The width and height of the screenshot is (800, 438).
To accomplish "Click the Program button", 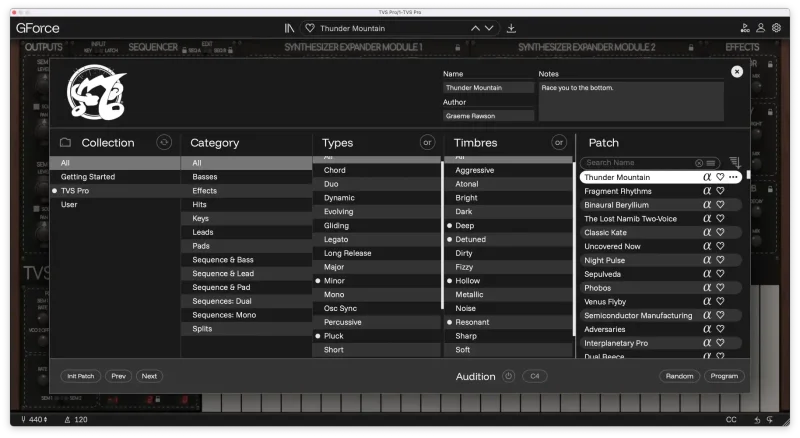I will 724,376.
